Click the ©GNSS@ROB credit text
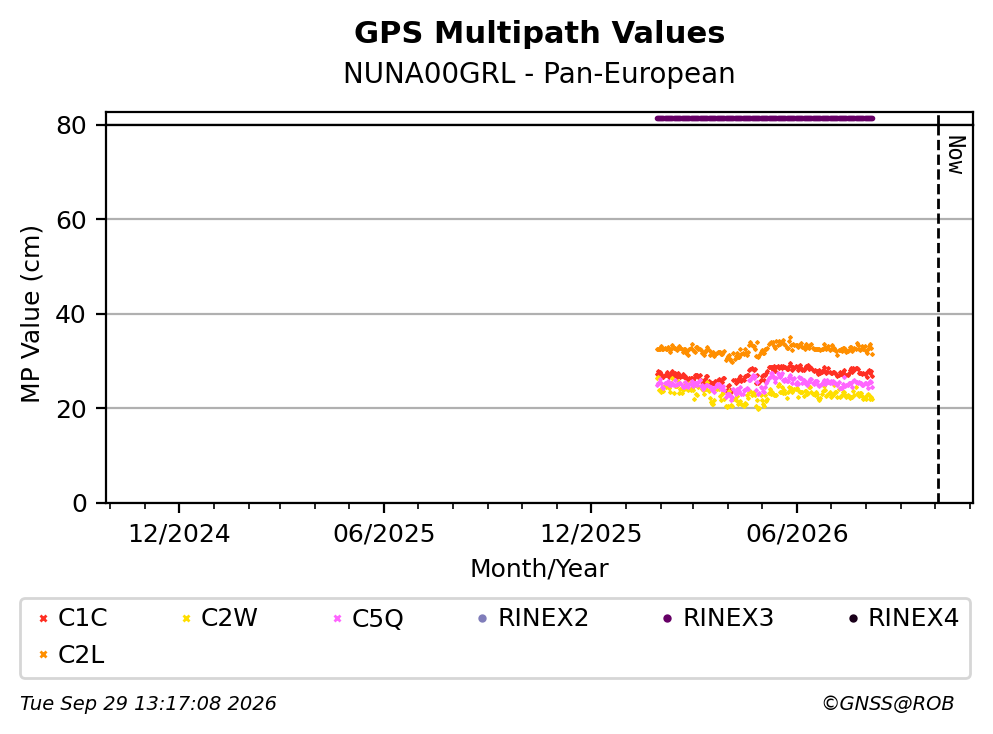993x734 pixels. pyautogui.click(x=888, y=703)
